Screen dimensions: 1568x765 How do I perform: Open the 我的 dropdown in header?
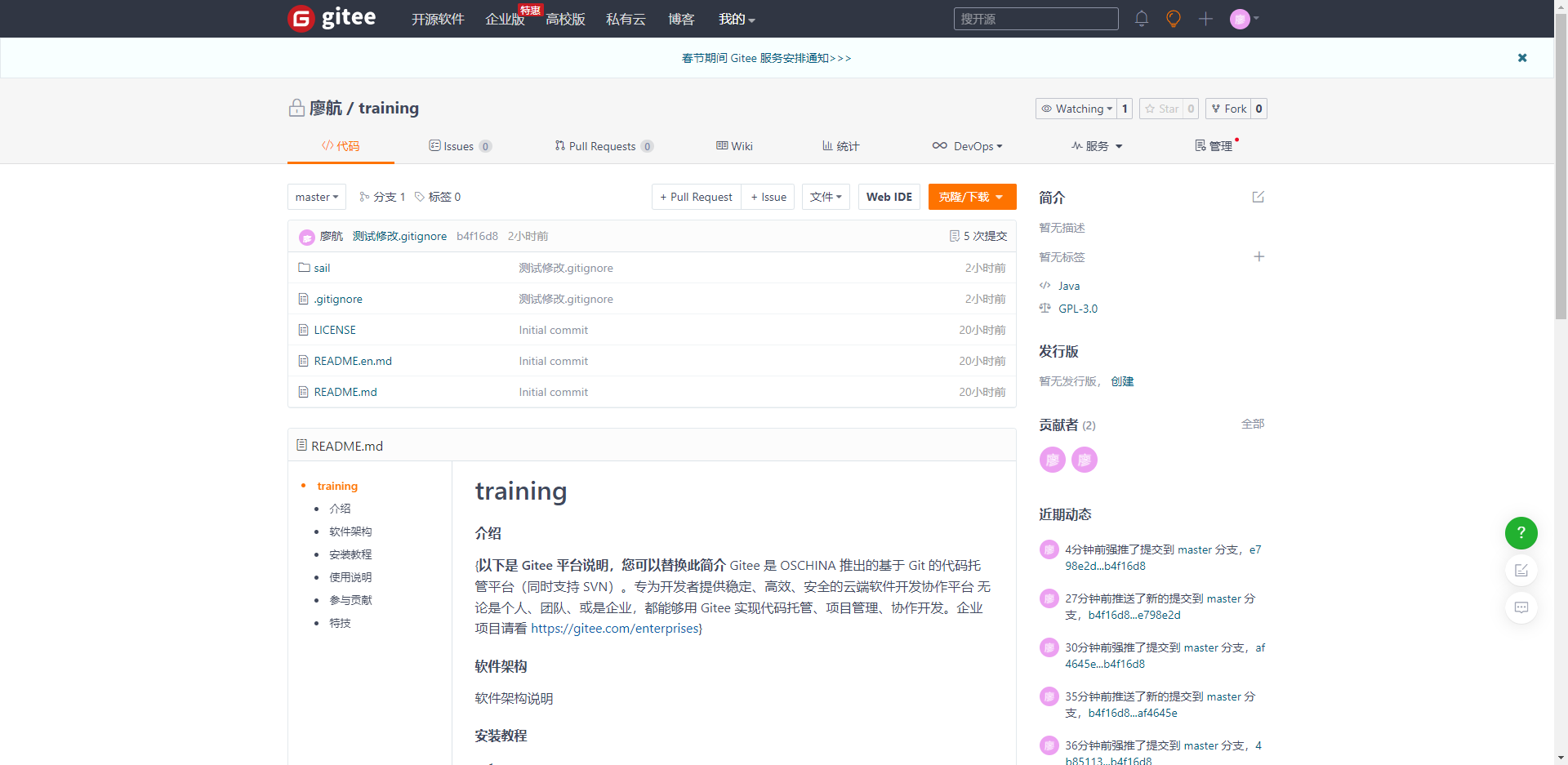[x=737, y=19]
